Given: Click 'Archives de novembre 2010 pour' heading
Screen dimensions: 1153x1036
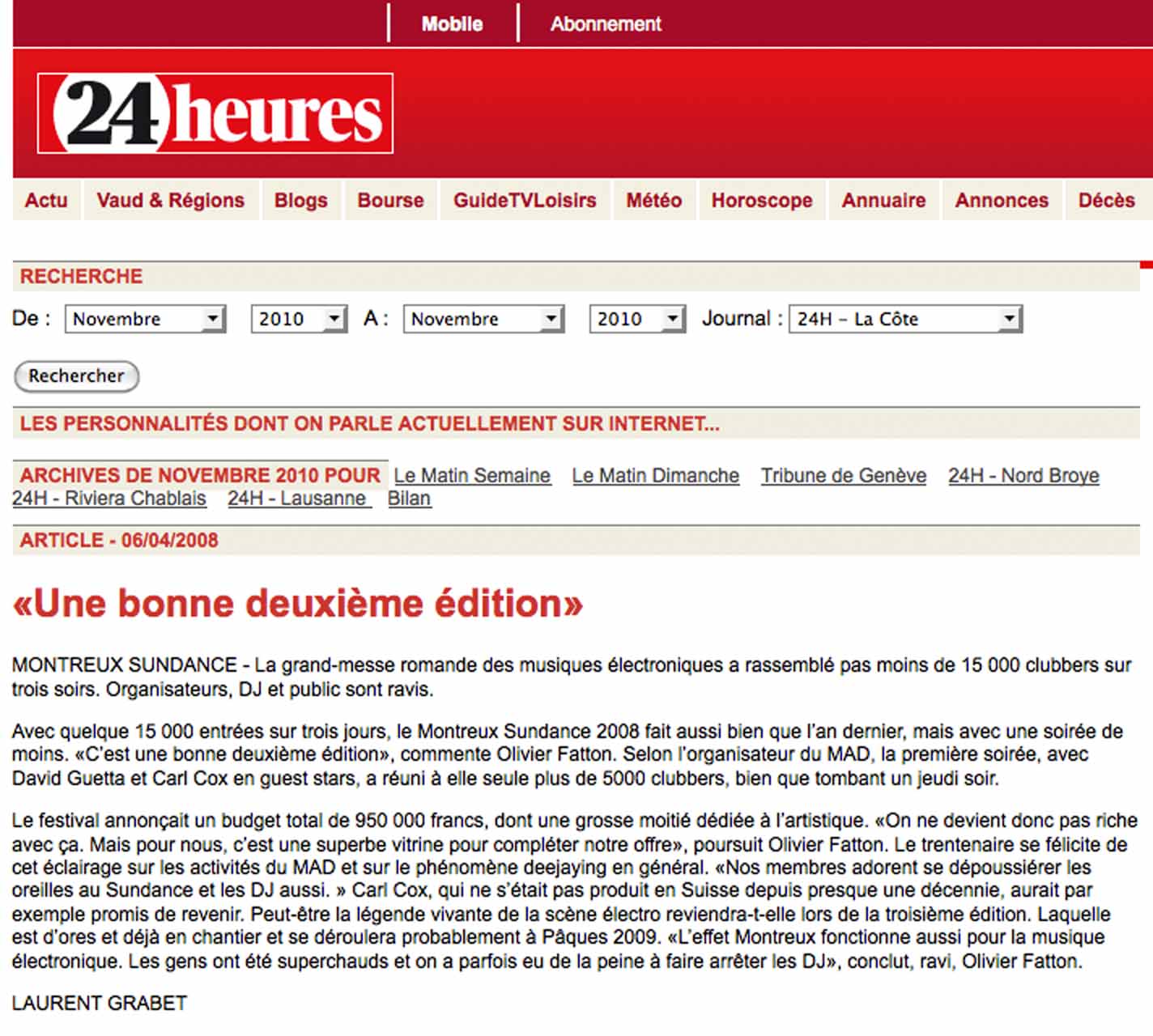Looking at the screenshot, I should coord(200,476).
